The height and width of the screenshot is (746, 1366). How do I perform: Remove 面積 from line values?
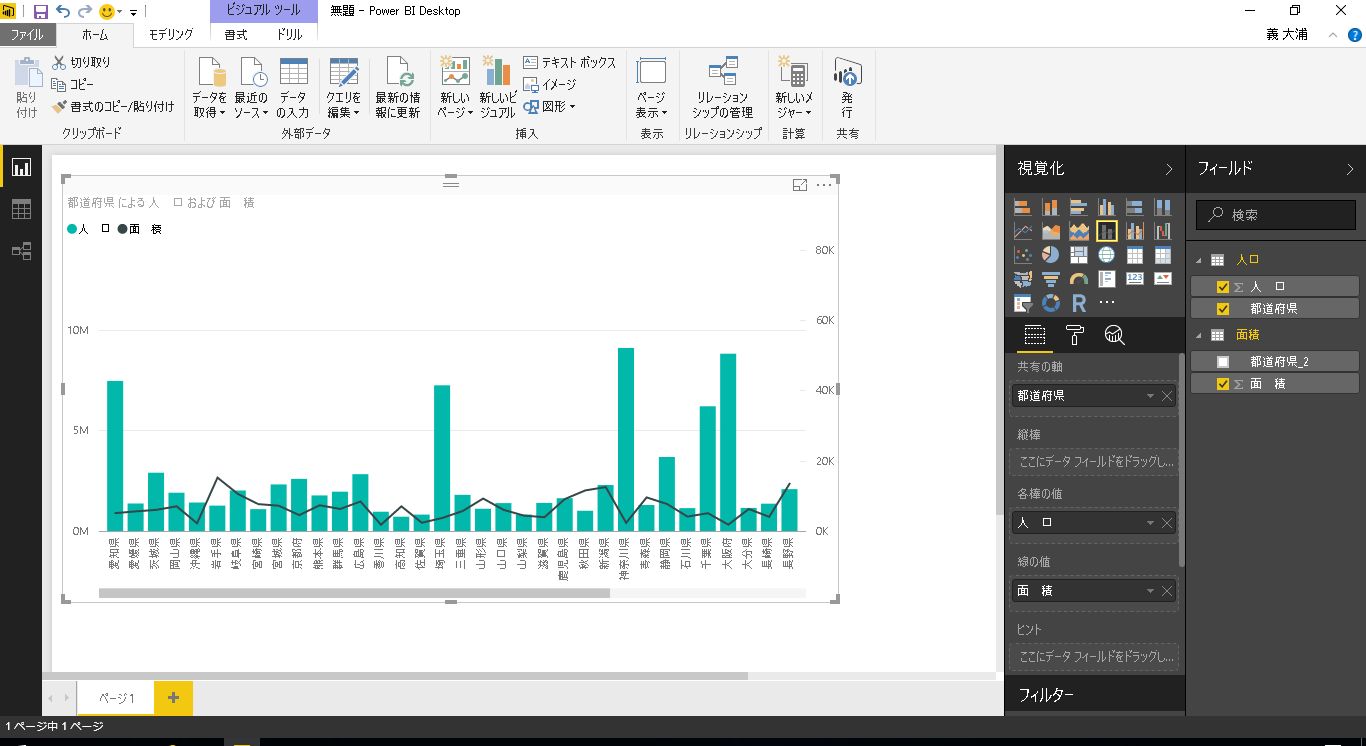(x=1167, y=591)
